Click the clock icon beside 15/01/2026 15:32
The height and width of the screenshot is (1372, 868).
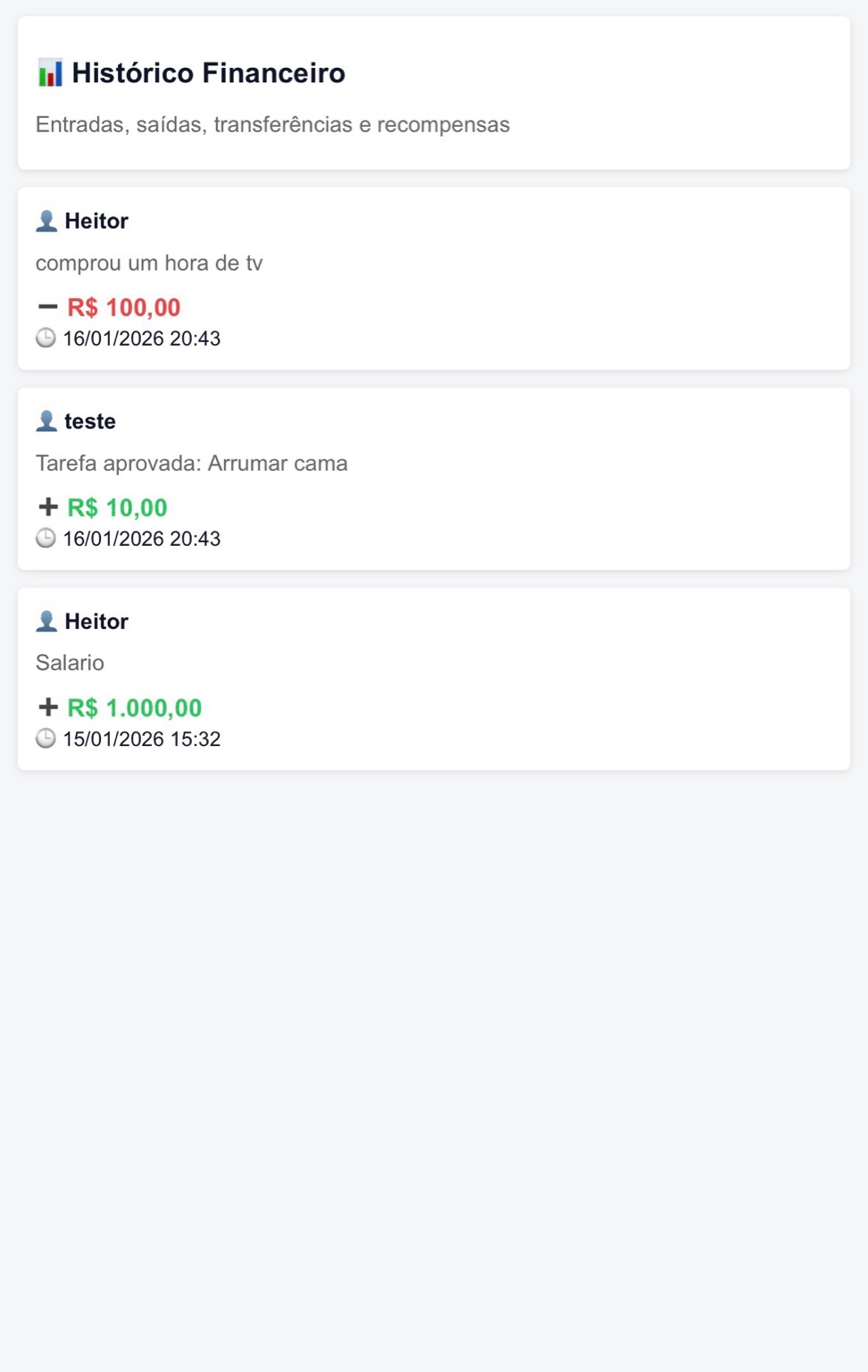coord(46,739)
